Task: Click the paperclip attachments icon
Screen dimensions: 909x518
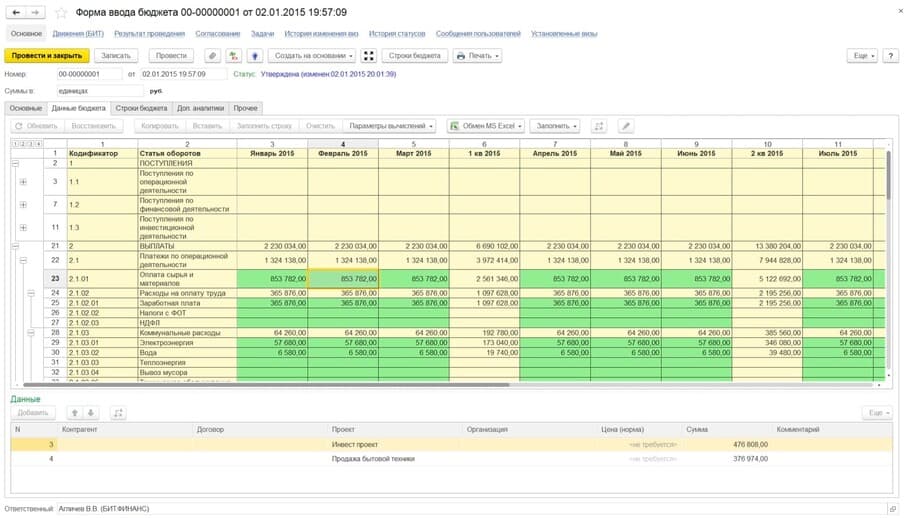Action: pos(213,56)
